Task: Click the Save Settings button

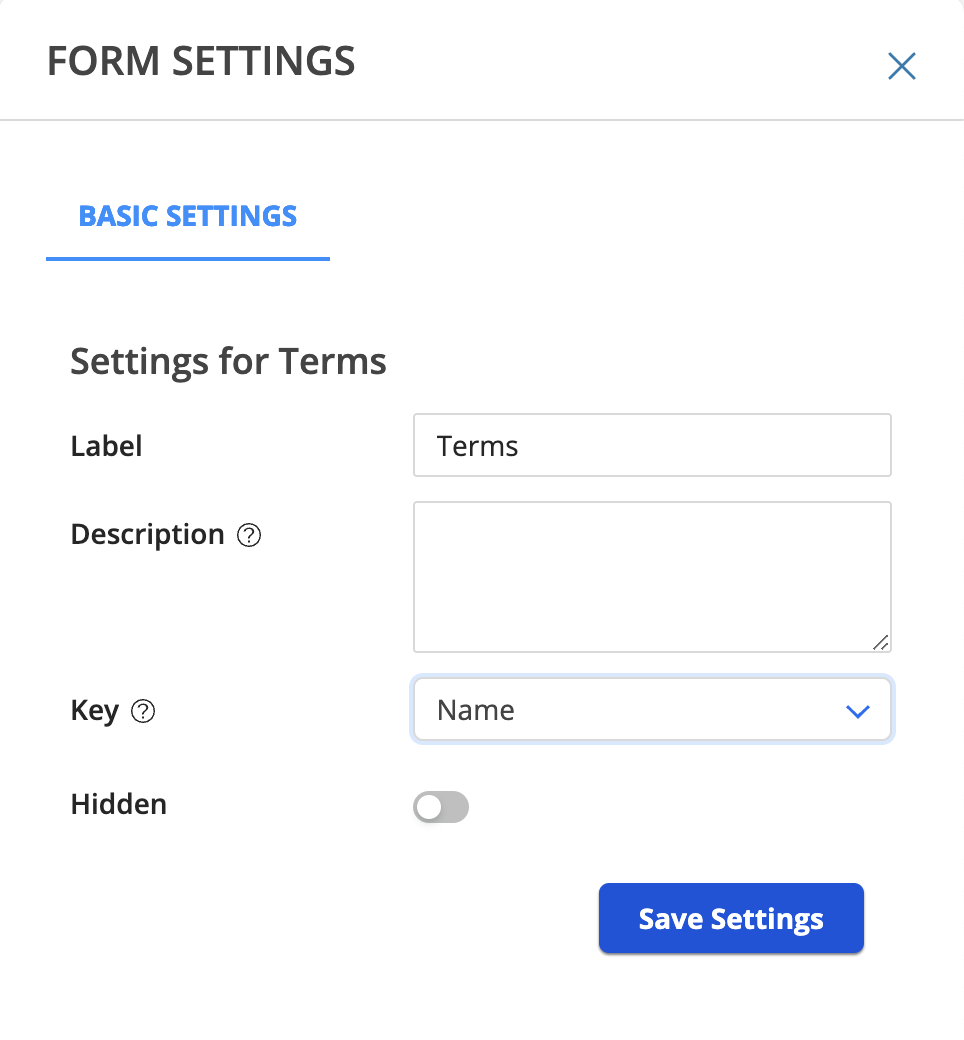Action: tap(730, 918)
